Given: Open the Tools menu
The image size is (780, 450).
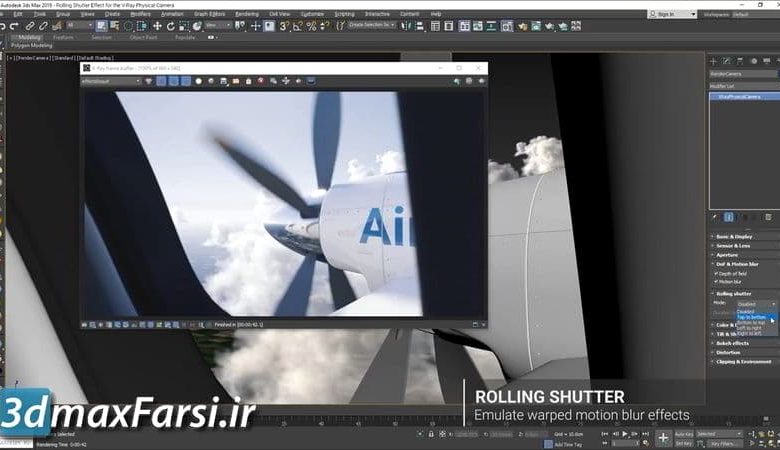Looking at the screenshot, I should pyautogui.click(x=39, y=14).
